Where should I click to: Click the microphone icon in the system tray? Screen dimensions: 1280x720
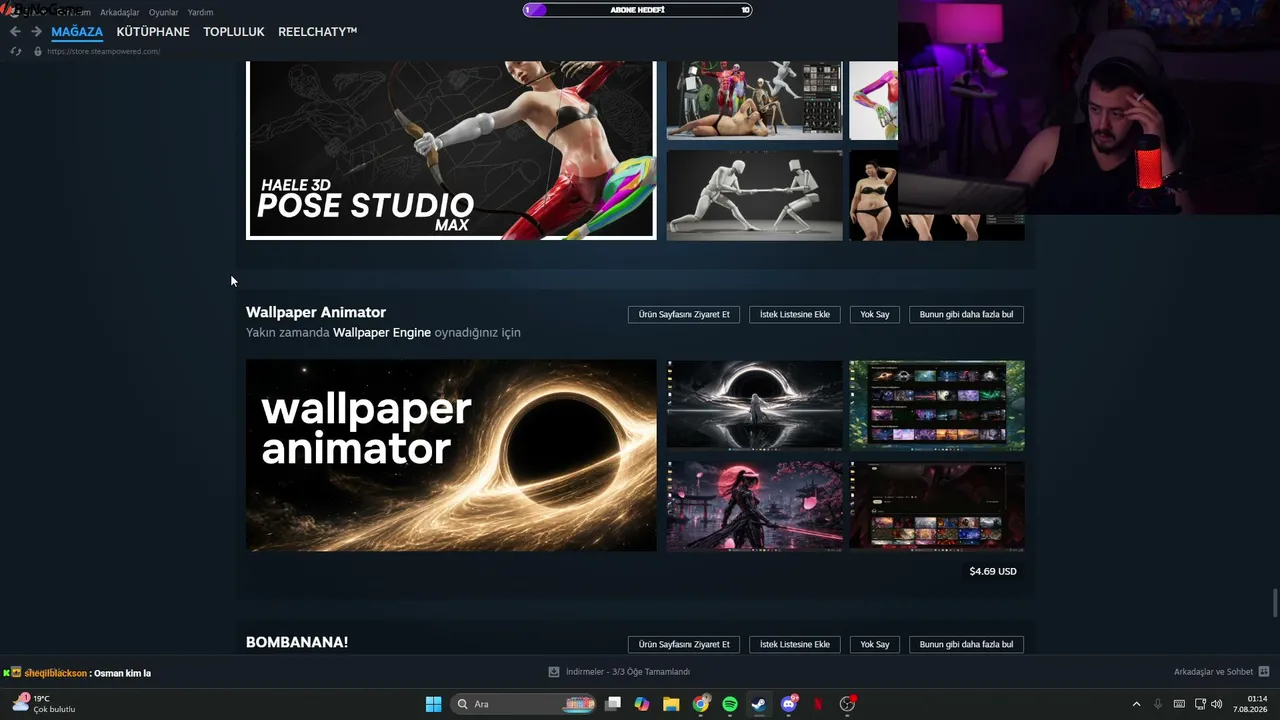(1158, 704)
